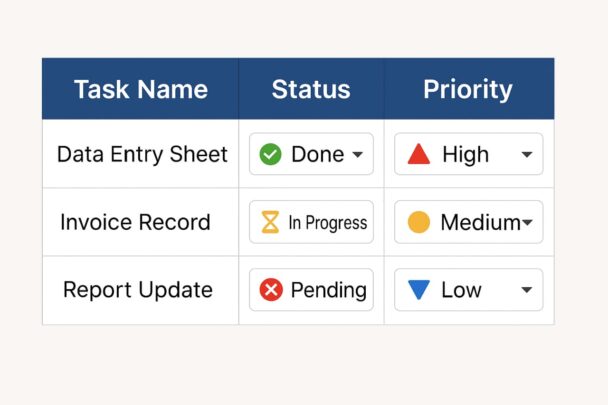Open the In Progress status selector
This screenshot has height=405, width=608.
point(311,222)
